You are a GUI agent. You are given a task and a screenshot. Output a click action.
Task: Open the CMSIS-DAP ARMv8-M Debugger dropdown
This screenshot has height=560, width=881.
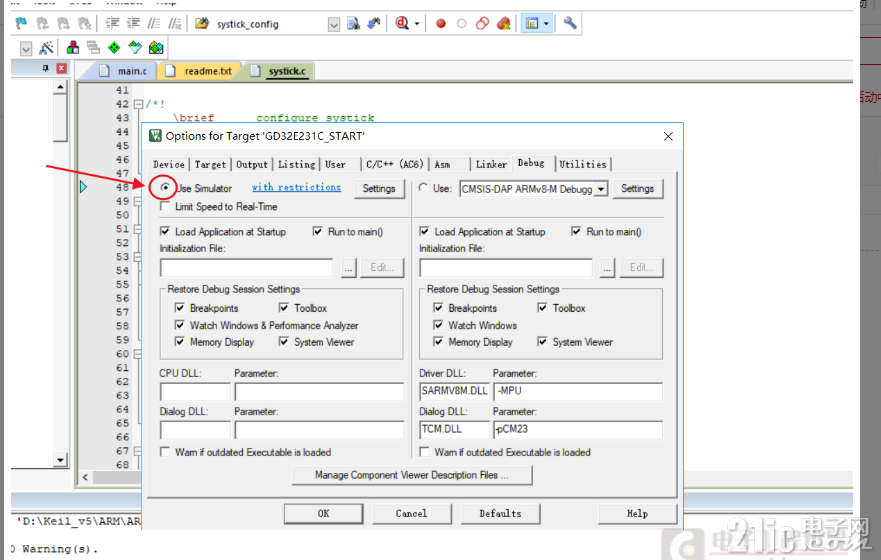tap(601, 189)
